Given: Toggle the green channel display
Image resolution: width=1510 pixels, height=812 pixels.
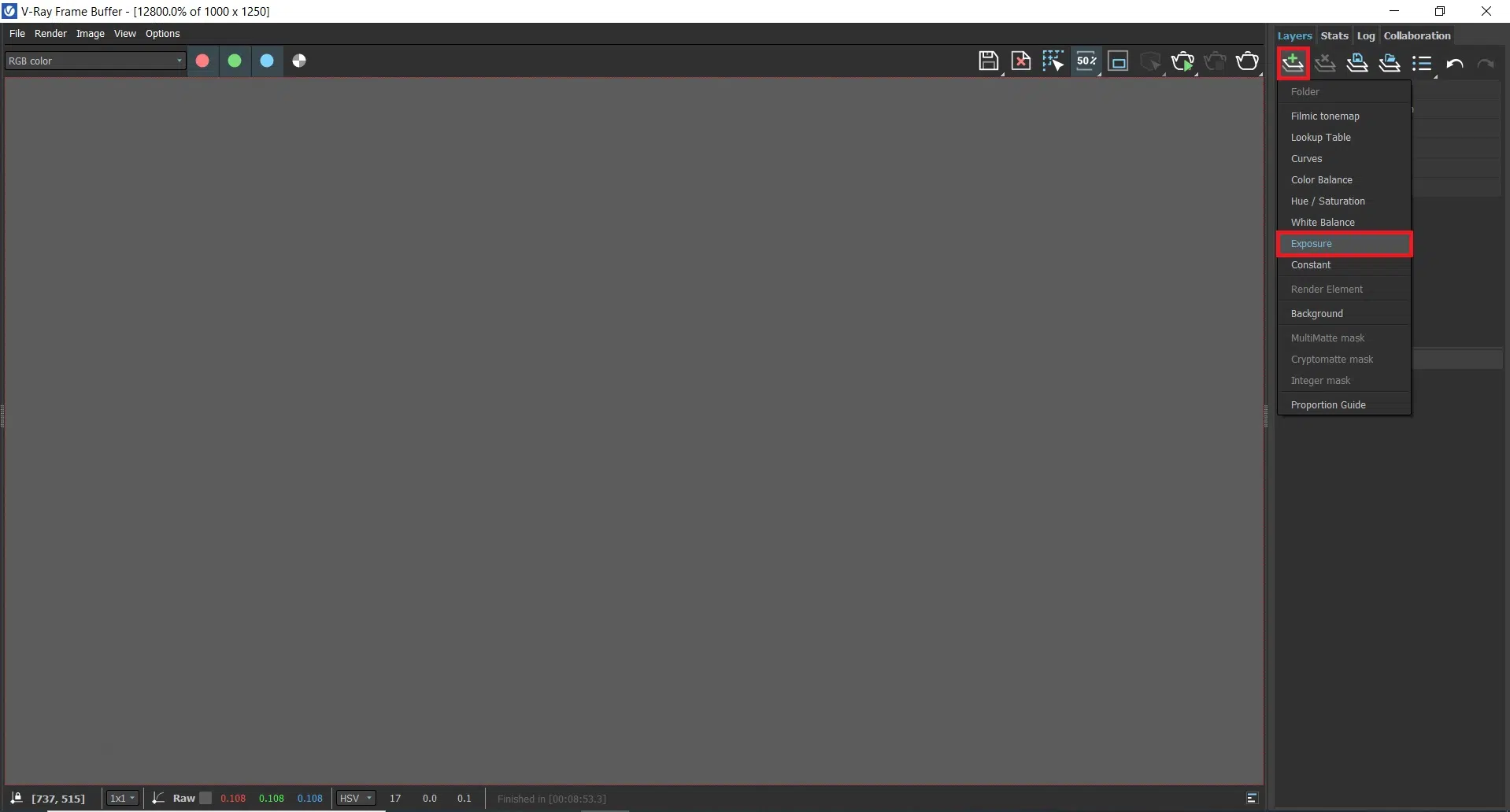Looking at the screenshot, I should point(235,61).
